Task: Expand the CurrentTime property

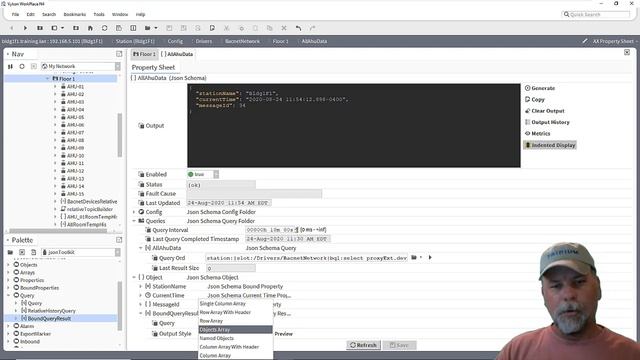Action: (x=141, y=296)
